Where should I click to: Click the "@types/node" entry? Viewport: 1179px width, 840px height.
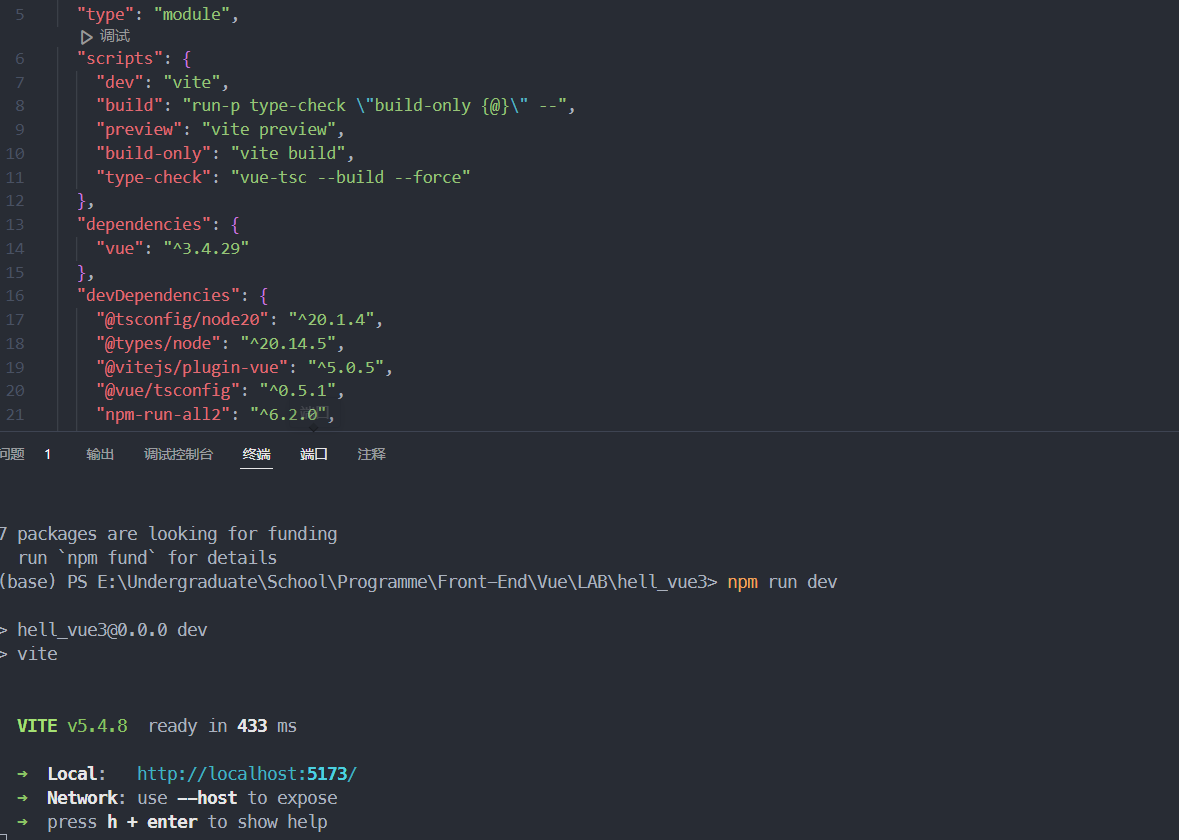158,344
